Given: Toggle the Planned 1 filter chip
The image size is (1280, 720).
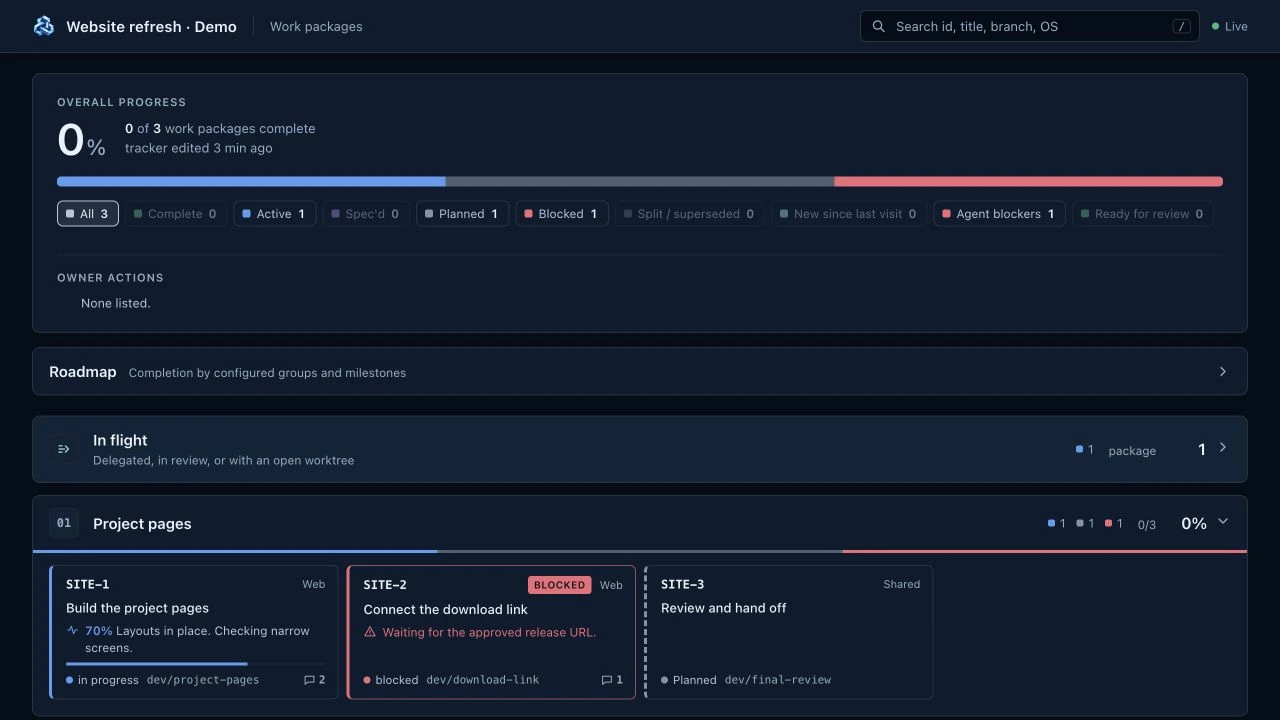Looking at the screenshot, I should pyautogui.click(x=462, y=214).
